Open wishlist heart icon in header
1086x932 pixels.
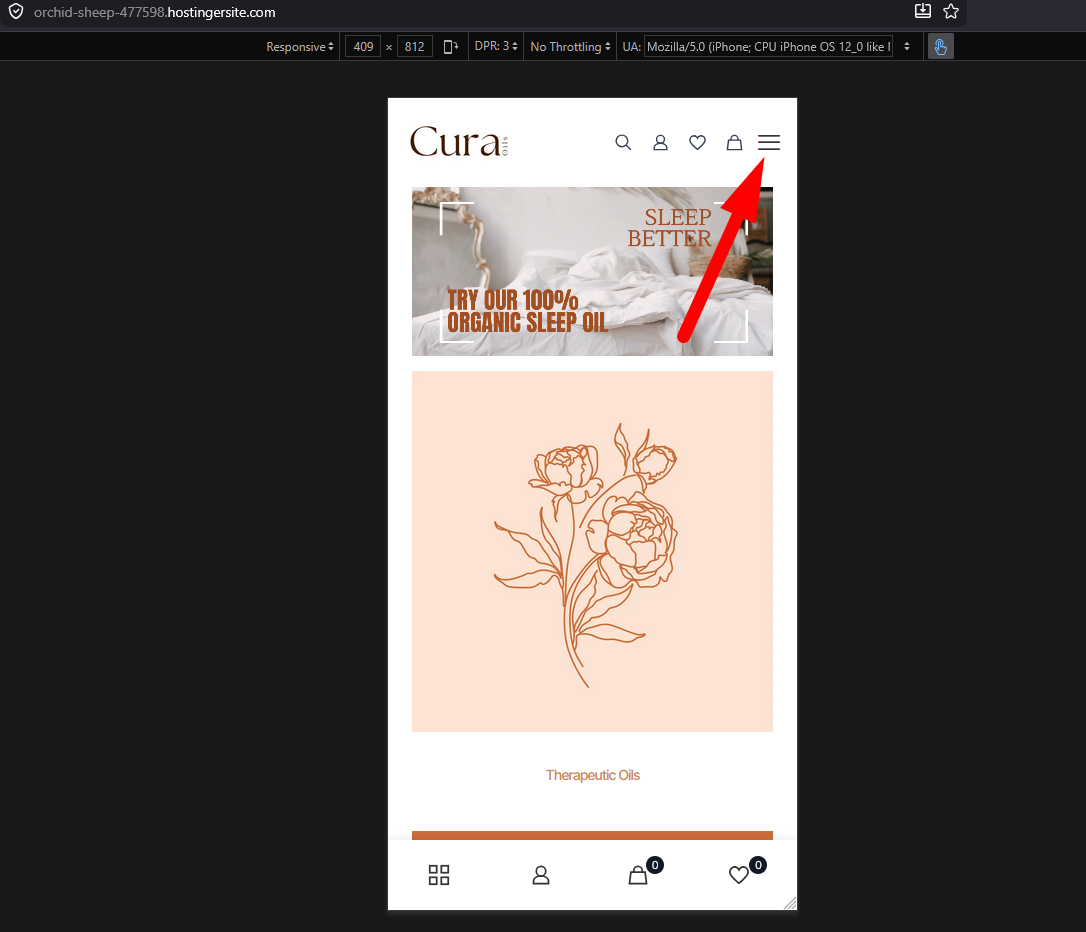697,143
